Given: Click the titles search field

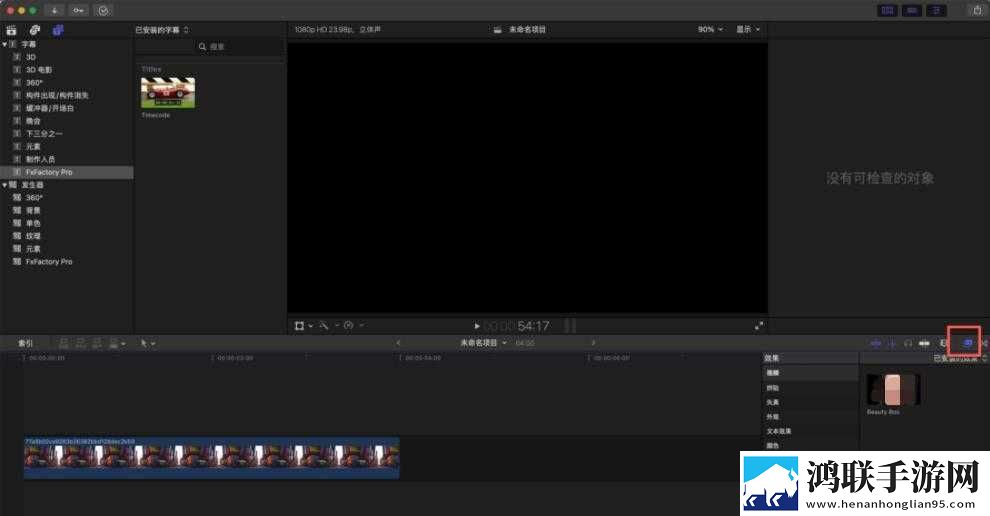Looking at the screenshot, I should (x=210, y=47).
